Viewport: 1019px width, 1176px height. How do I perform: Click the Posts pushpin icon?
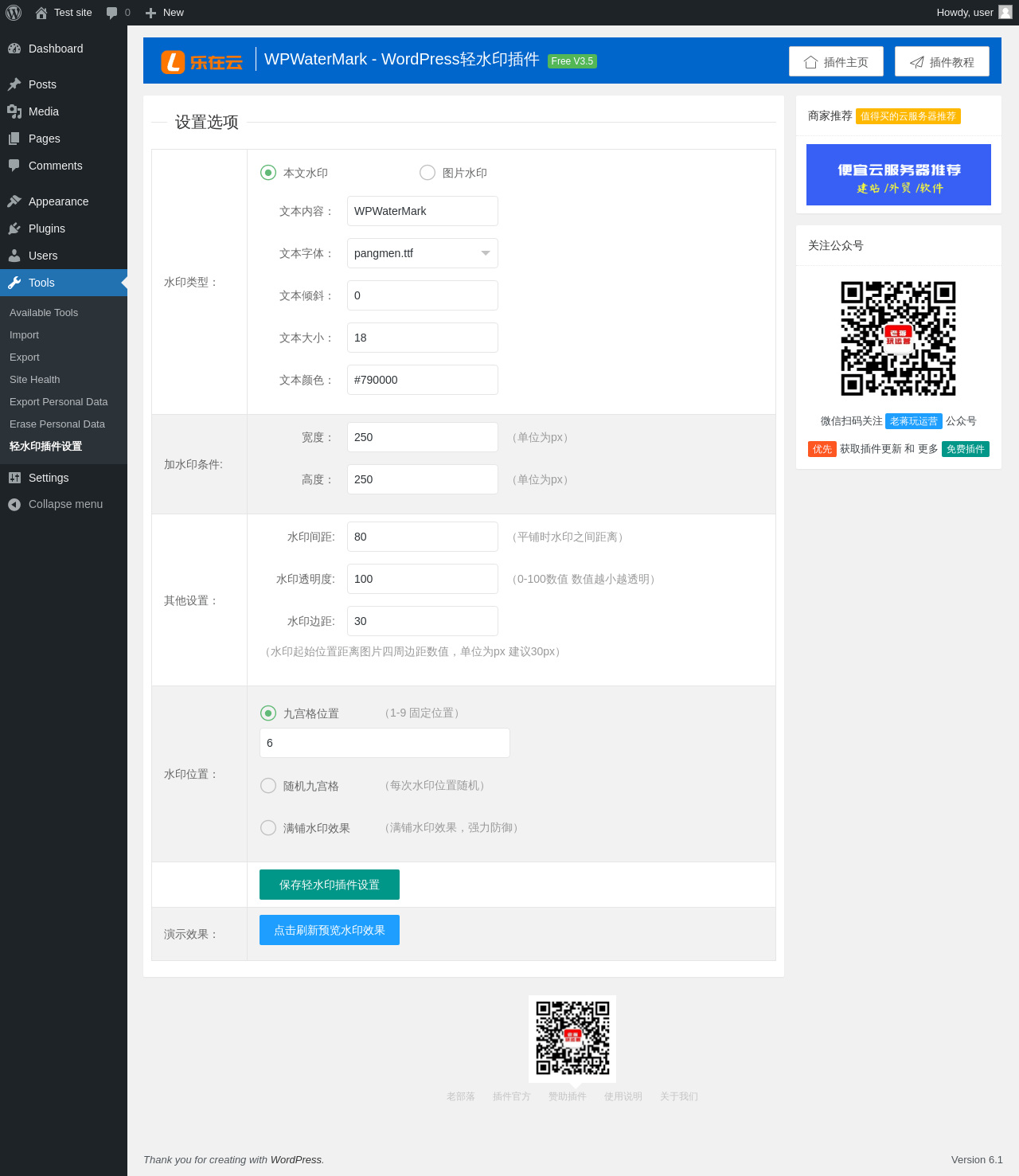pos(14,84)
